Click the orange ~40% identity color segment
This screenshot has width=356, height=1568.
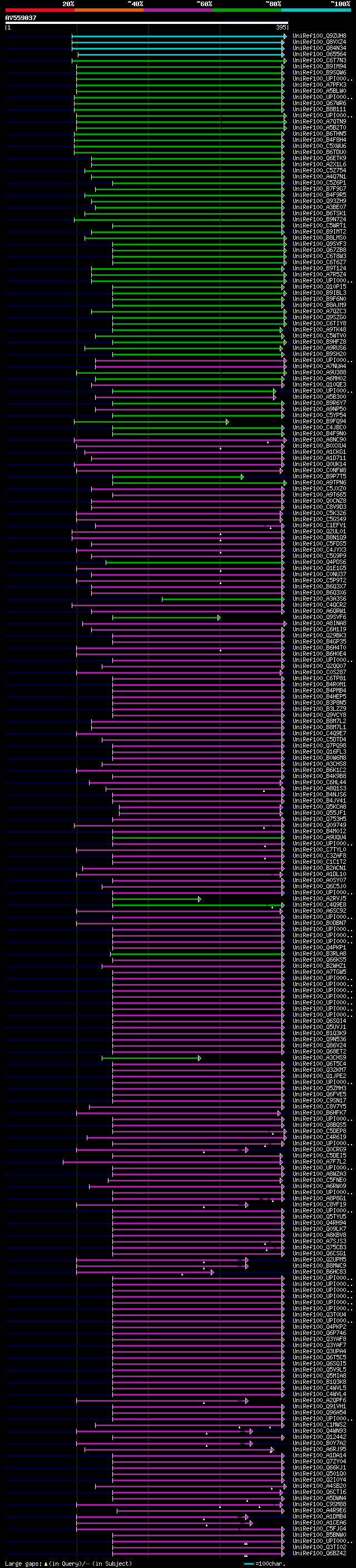point(109,10)
